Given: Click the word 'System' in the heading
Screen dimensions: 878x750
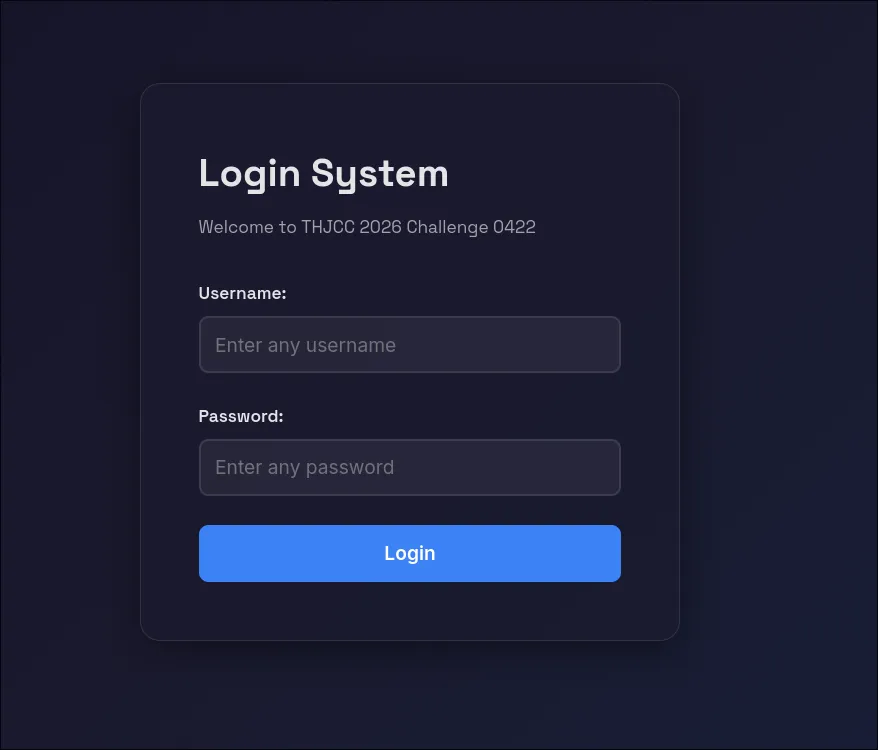Looking at the screenshot, I should pos(380,174).
